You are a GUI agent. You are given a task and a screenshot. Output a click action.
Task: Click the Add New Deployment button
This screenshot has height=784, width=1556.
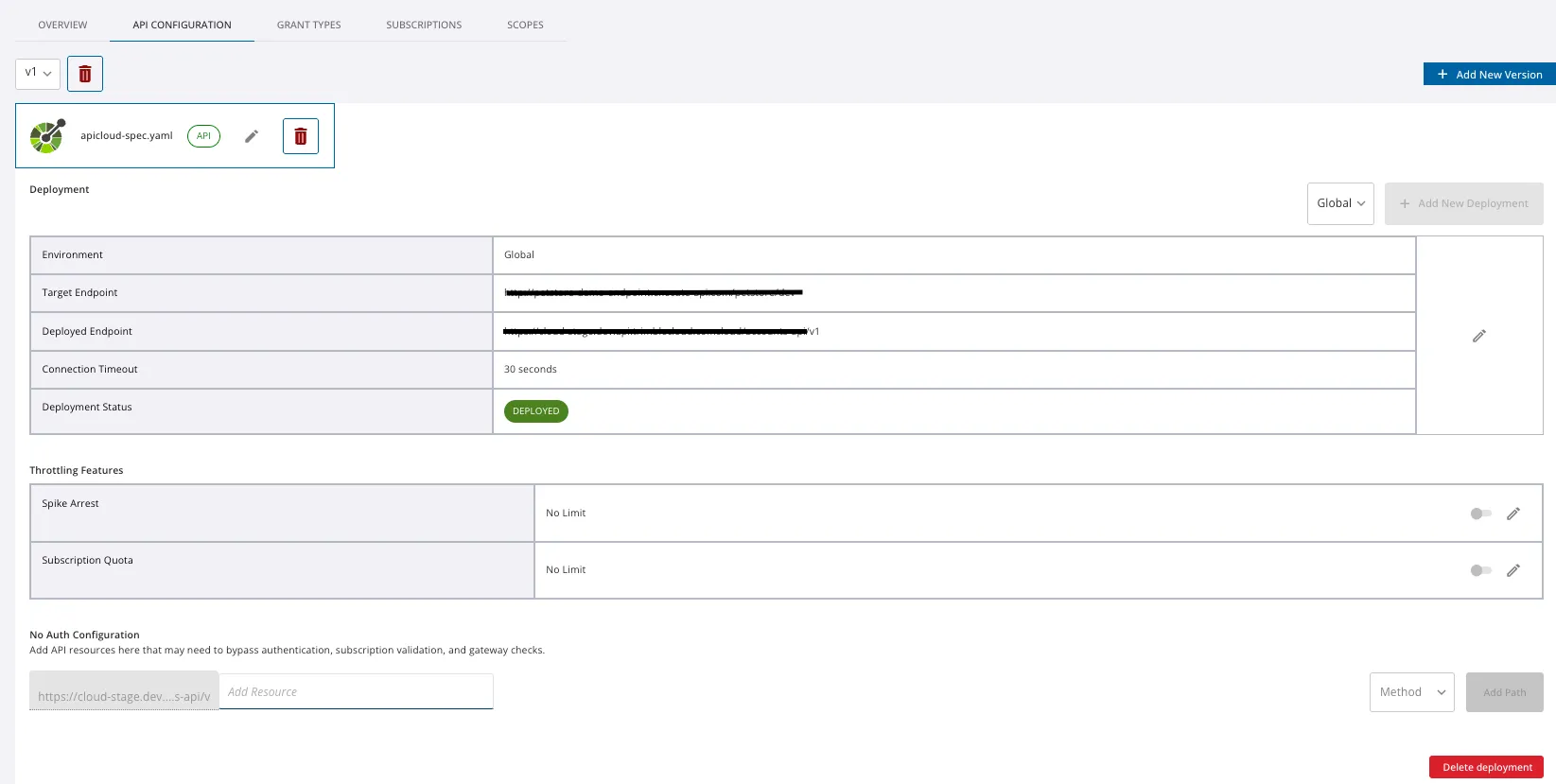pyautogui.click(x=1464, y=203)
